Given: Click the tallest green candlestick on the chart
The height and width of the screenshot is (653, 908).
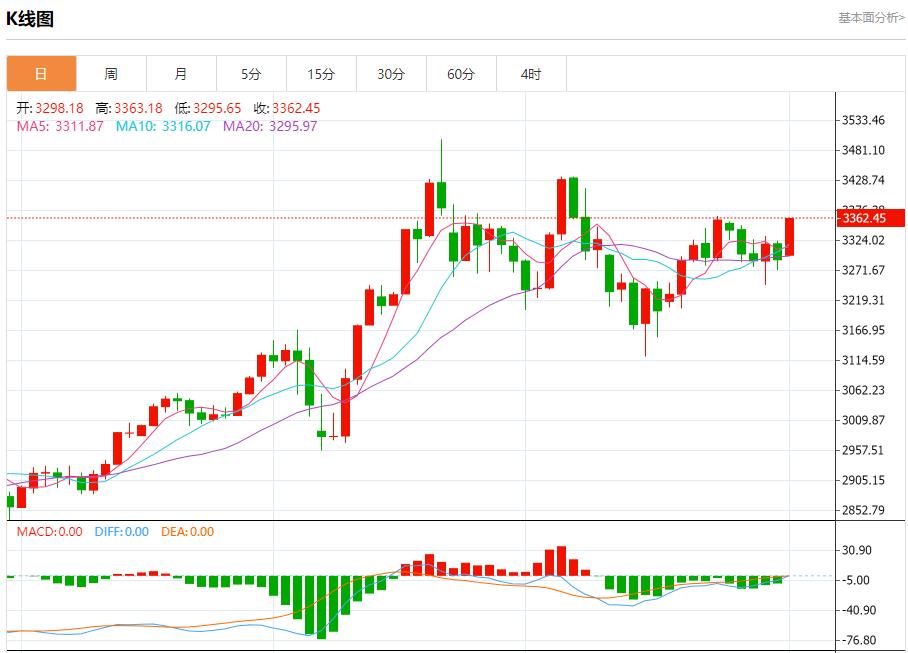Looking at the screenshot, I should click(x=439, y=195).
